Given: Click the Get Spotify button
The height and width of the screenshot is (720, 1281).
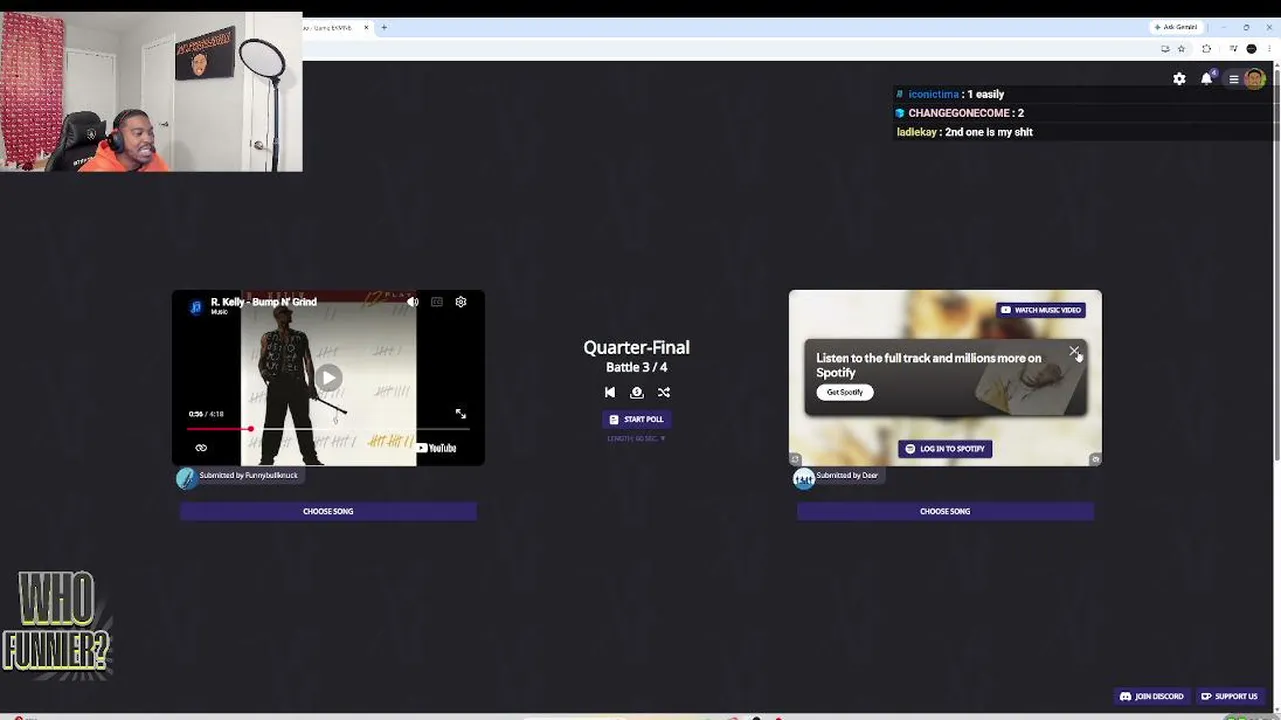Looking at the screenshot, I should tap(845, 392).
